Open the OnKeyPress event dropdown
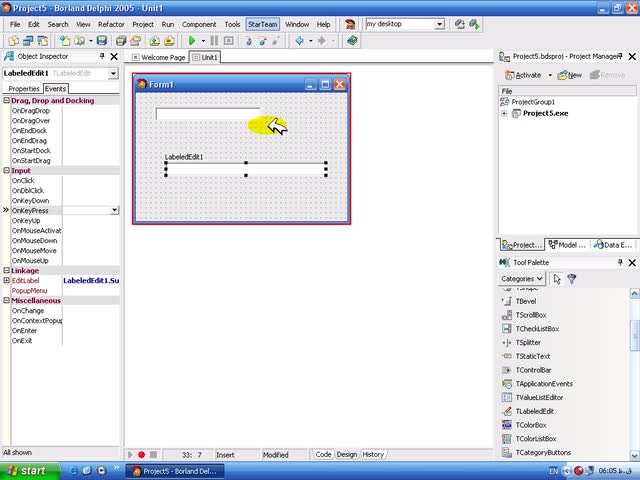The image size is (640, 480). click(114, 210)
